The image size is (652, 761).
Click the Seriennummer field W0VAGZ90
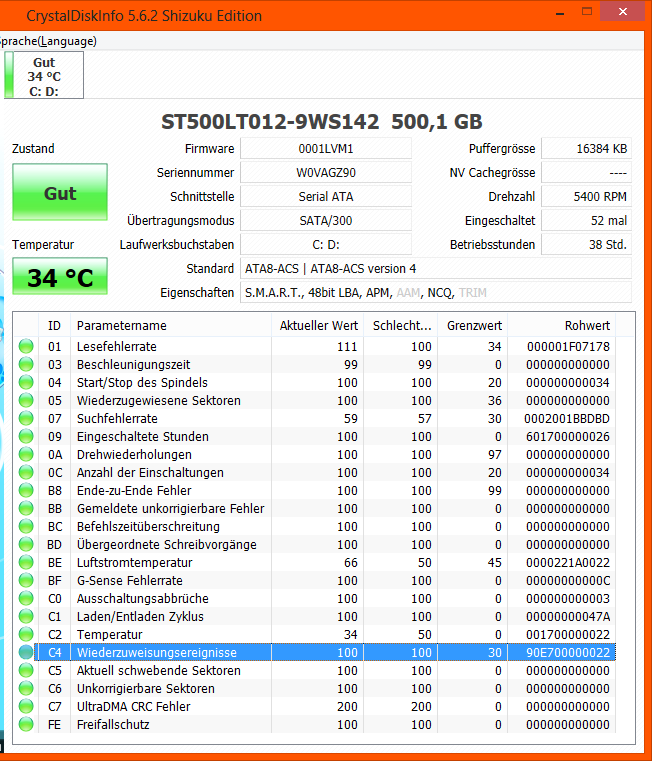pos(326,172)
